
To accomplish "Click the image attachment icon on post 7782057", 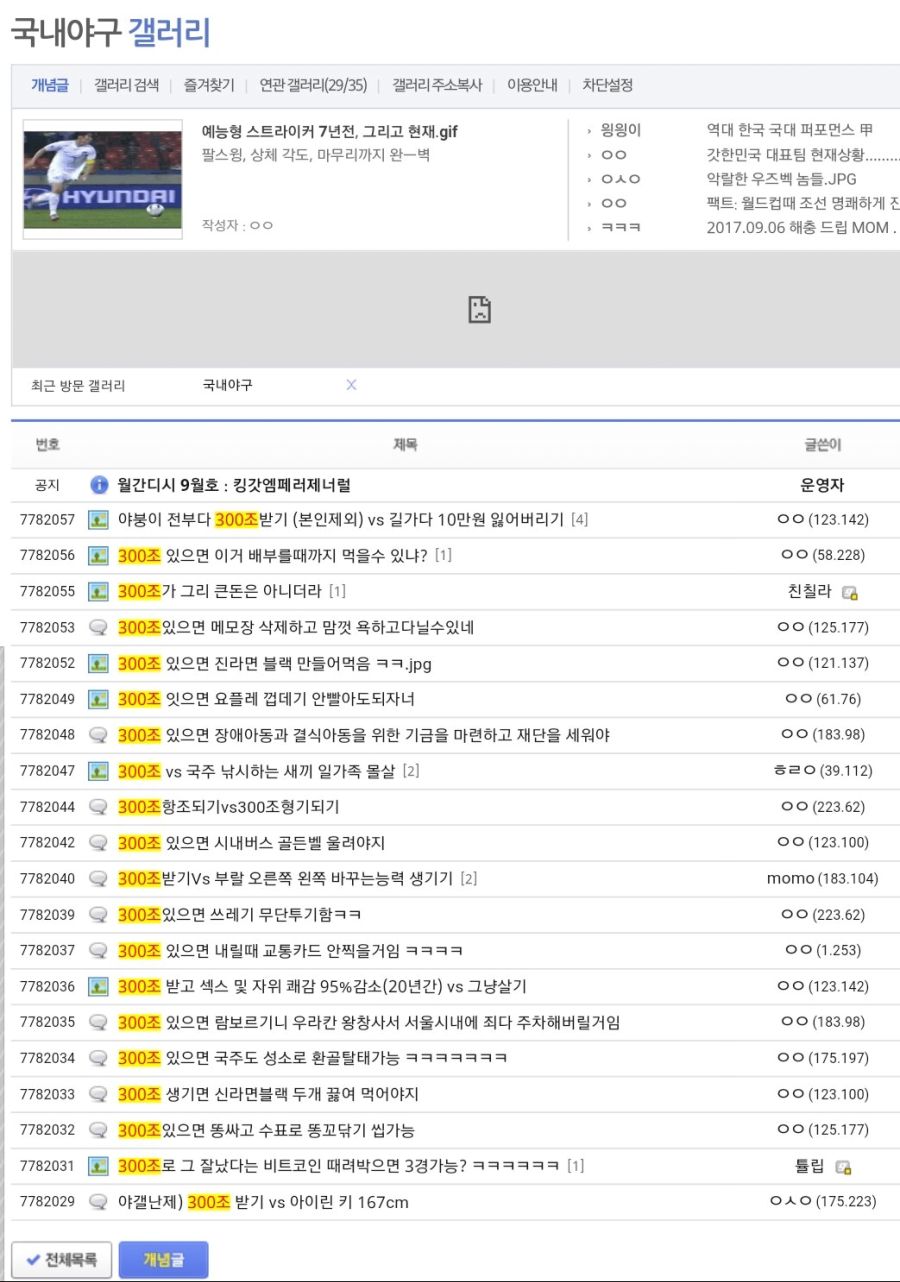I will click(97, 519).
